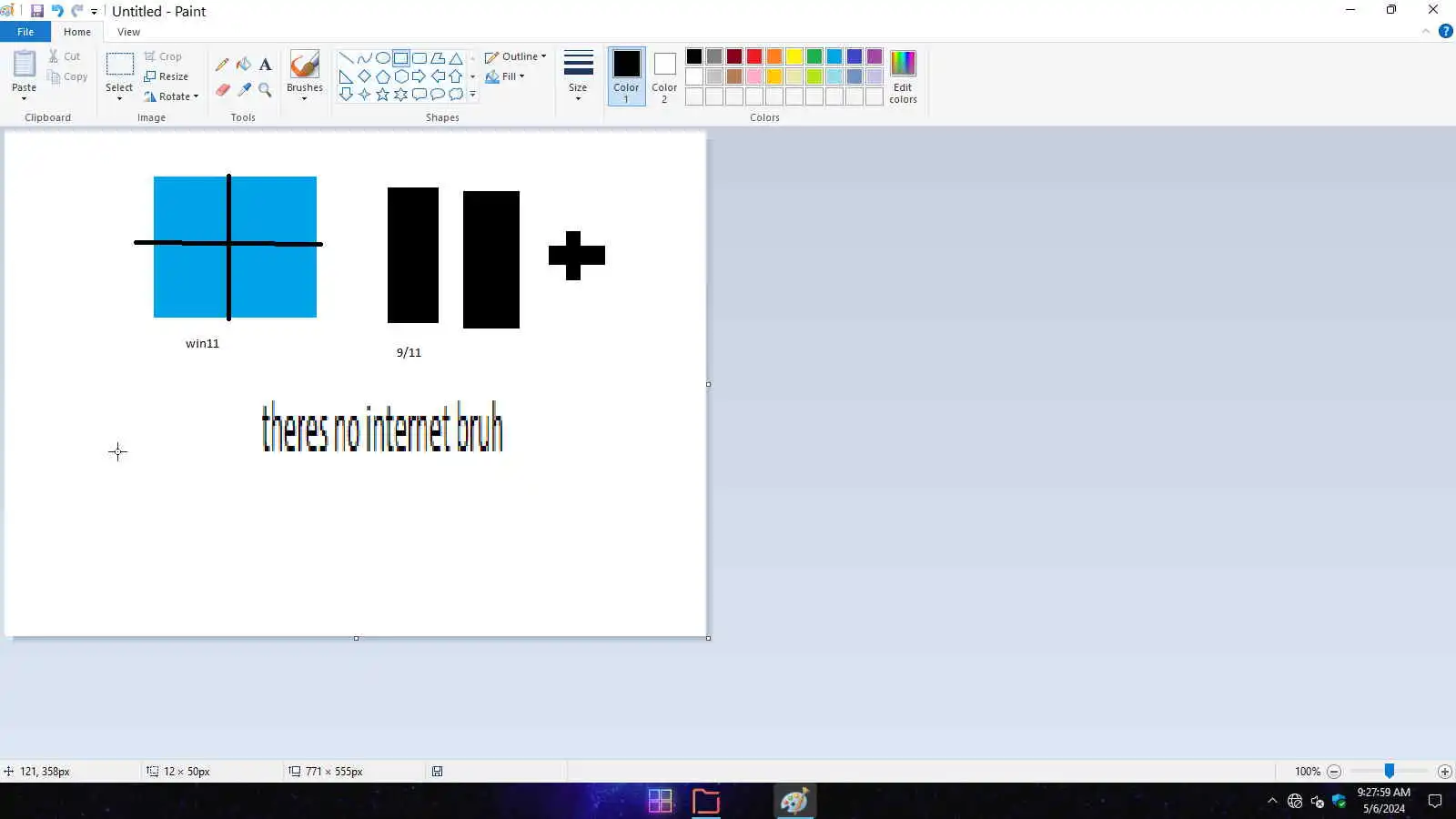Screen dimensions: 1456x819
Task: Choose the Five-point star shape
Action: 382,94
